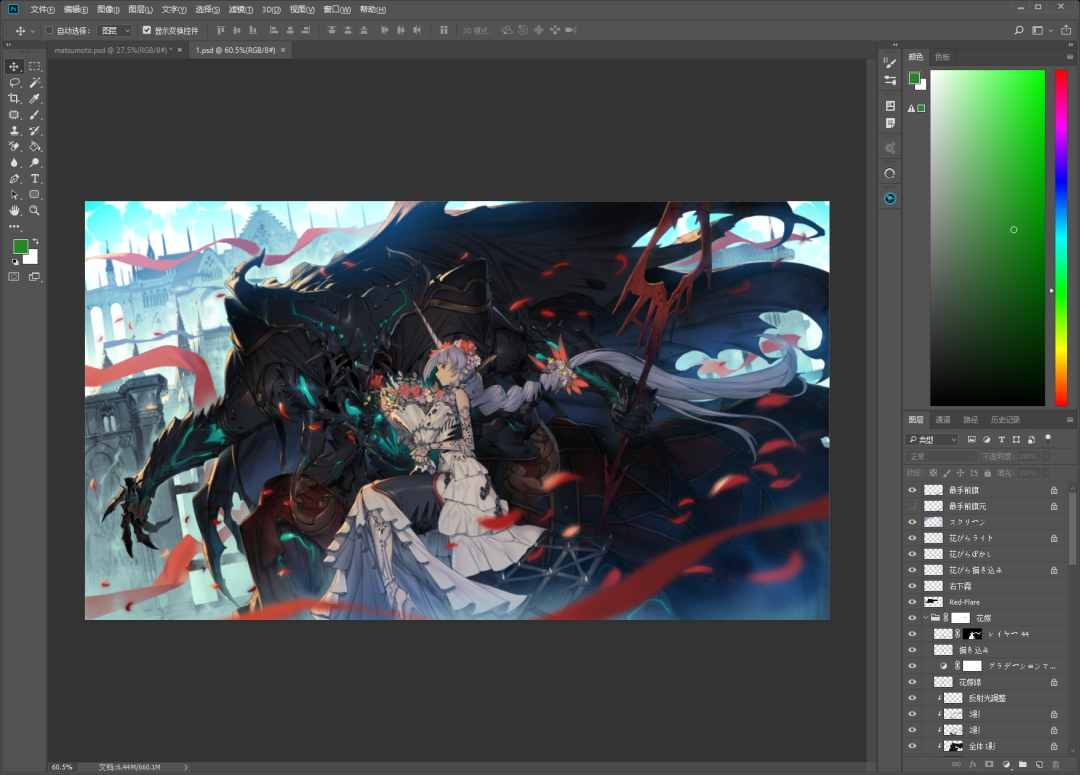1080x775 pixels.
Task: Select the Eyedropper tool
Action: (x=34, y=99)
